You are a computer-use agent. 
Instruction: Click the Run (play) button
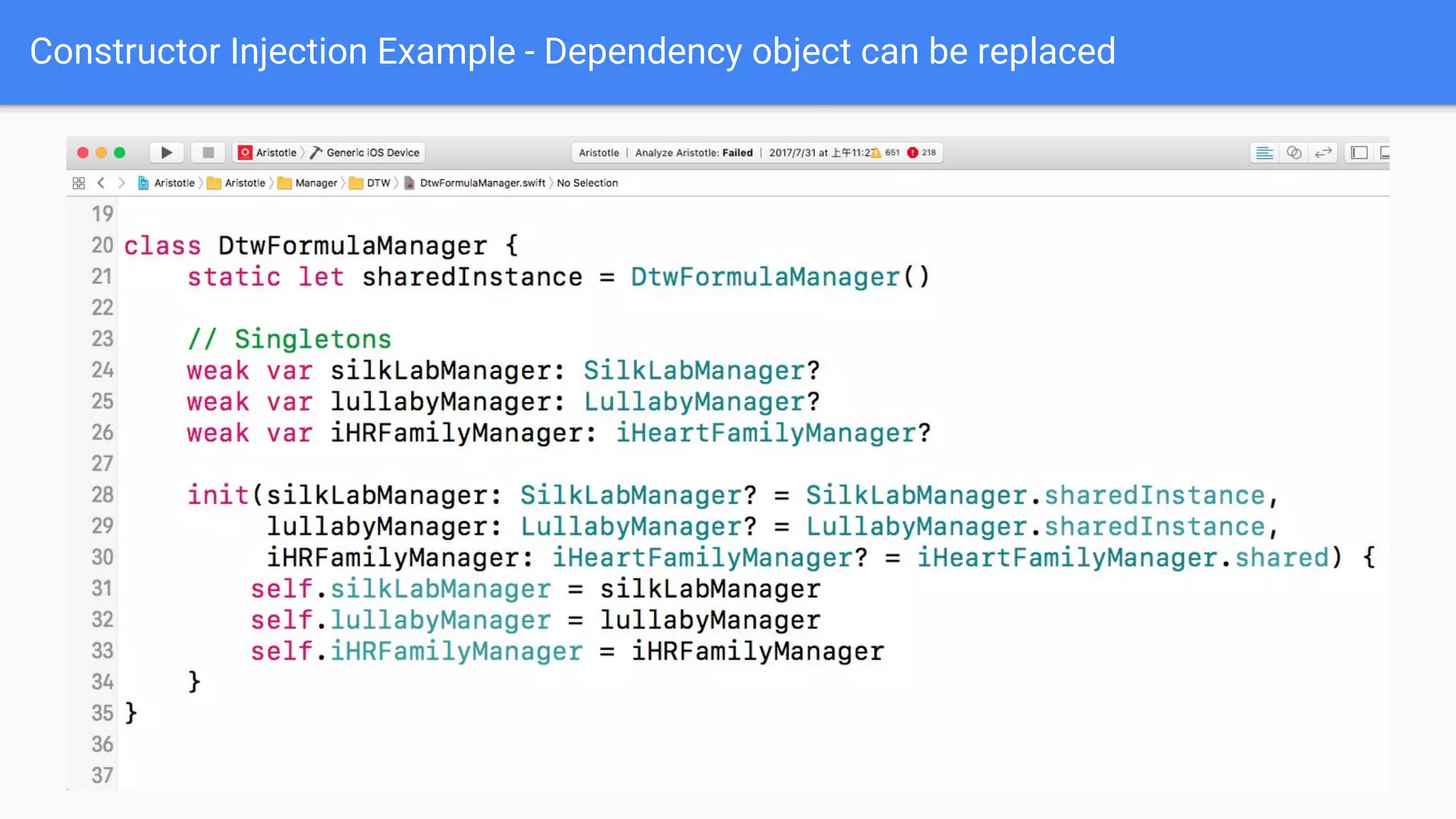[x=166, y=152]
